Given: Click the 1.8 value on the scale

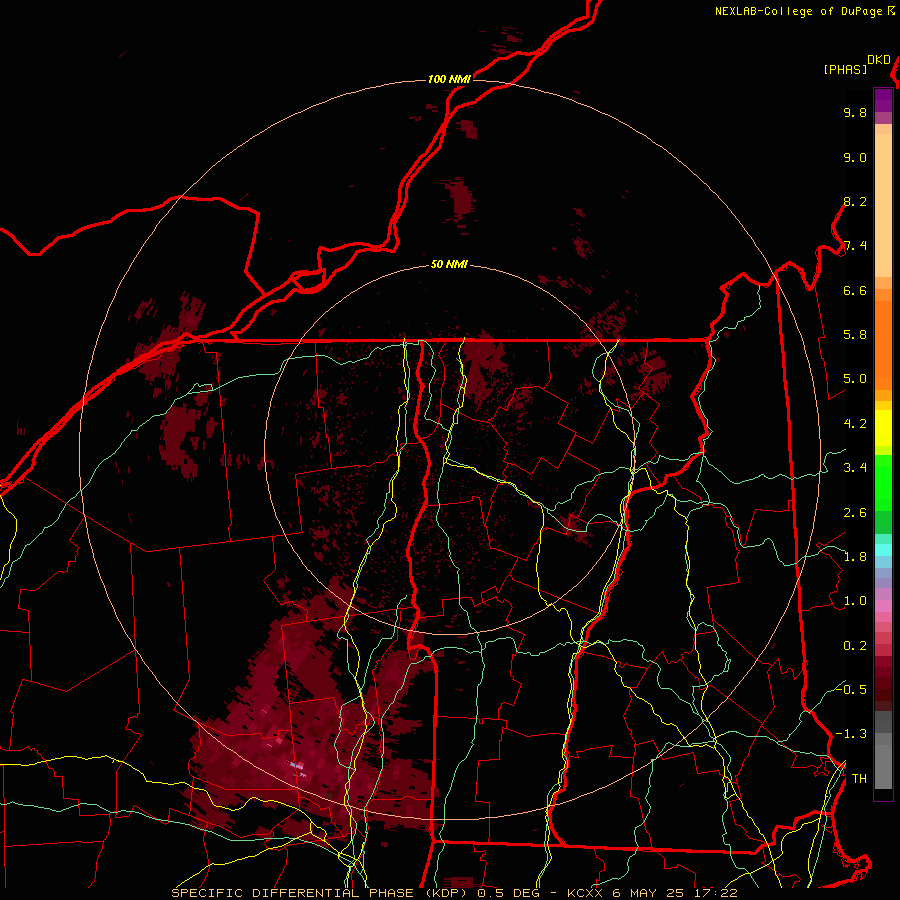Looking at the screenshot, I should (x=855, y=557).
